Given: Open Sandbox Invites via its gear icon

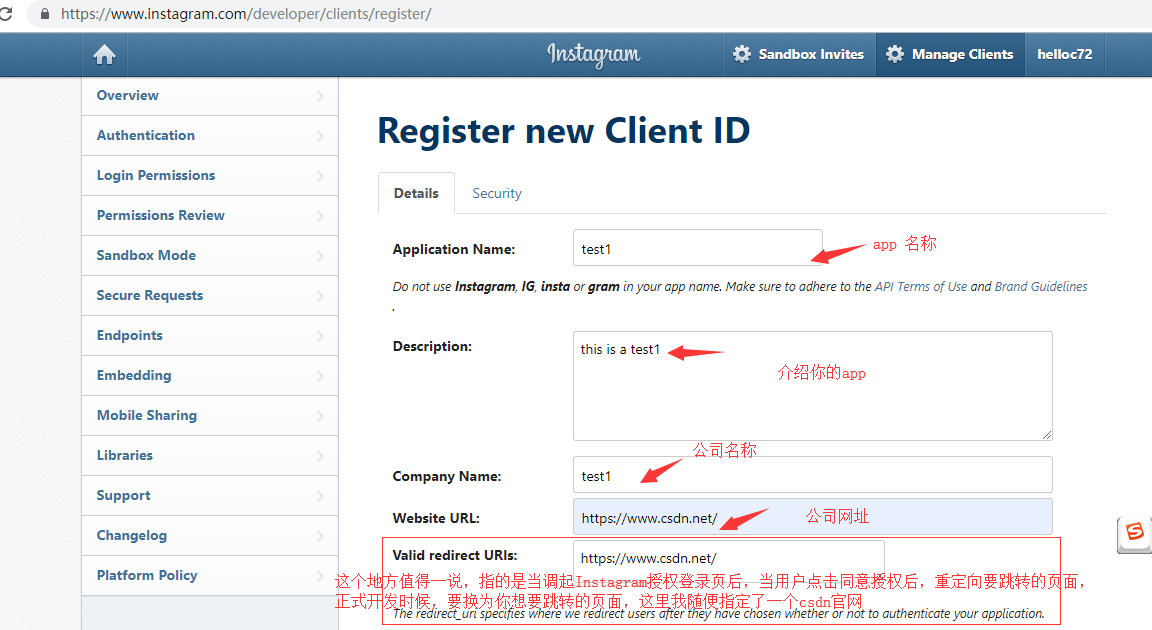Looking at the screenshot, I should [x=741, y=54].
